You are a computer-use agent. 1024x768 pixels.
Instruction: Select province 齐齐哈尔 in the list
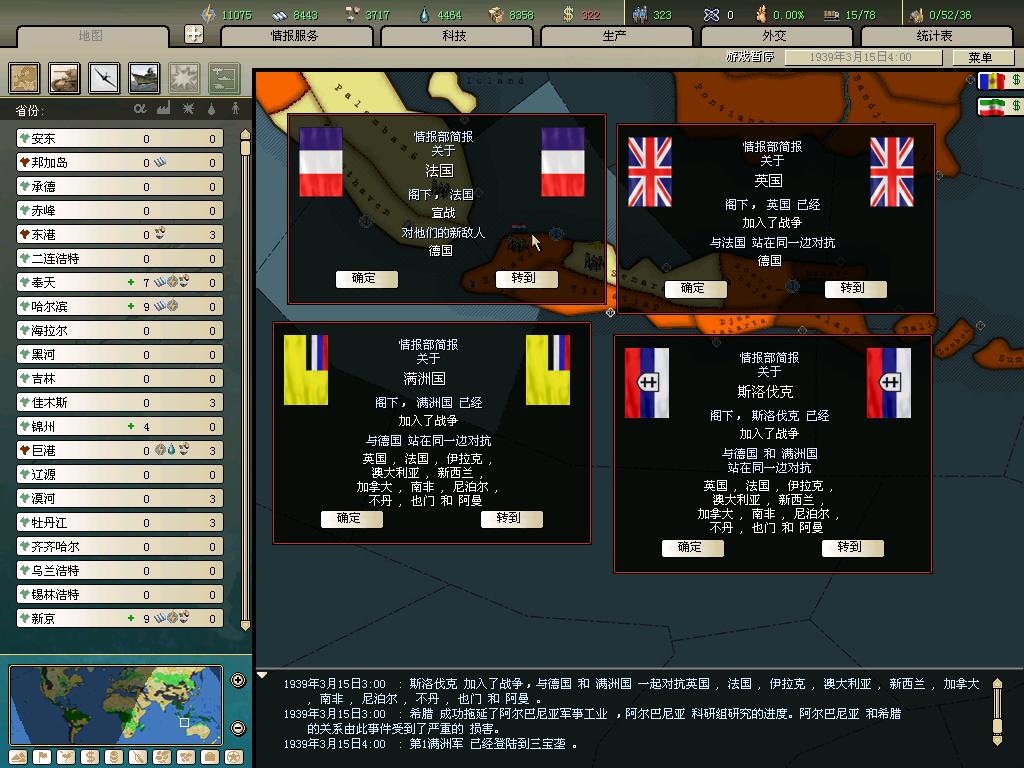[120, 547]
